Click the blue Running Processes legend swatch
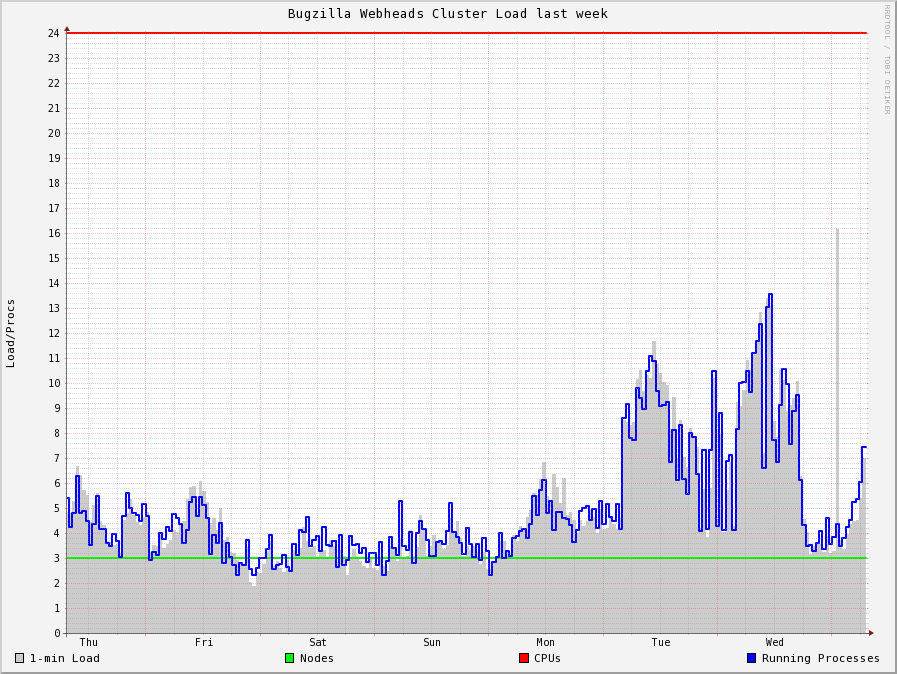 pyautogui.click(x=751, y=658)
